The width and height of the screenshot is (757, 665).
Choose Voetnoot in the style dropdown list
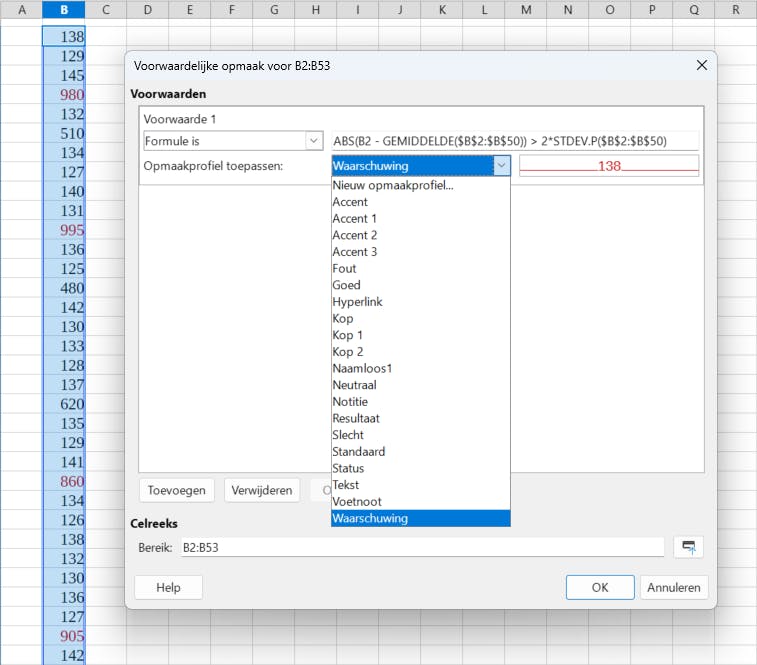point(421,502)
